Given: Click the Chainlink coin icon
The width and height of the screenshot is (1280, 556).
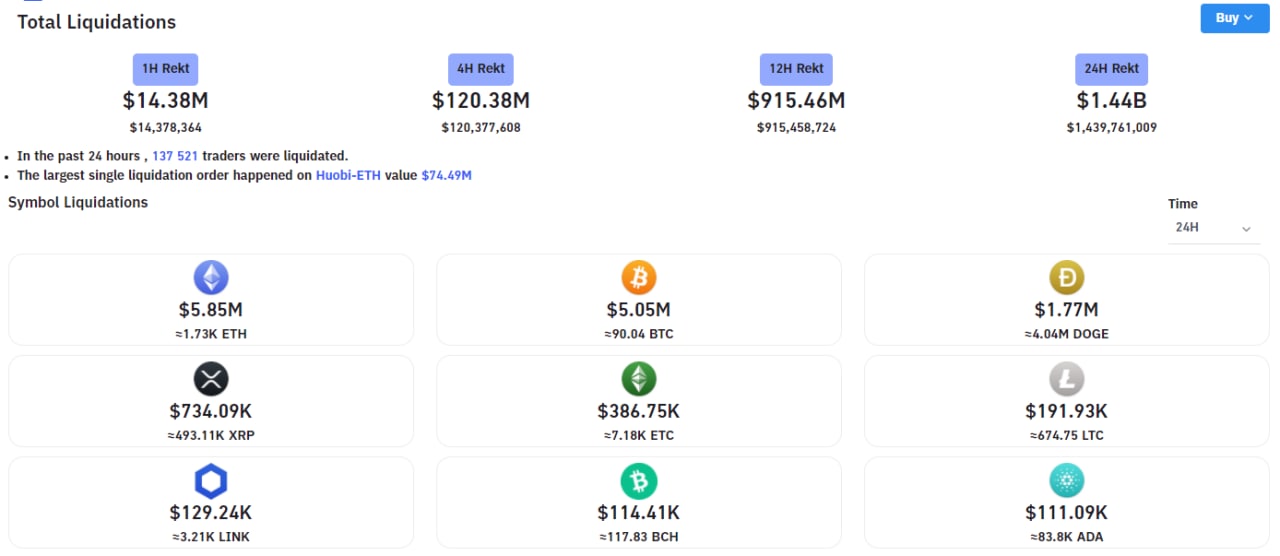Looking at the screenshot, I should pyautogui.click(x=210, y=481).
